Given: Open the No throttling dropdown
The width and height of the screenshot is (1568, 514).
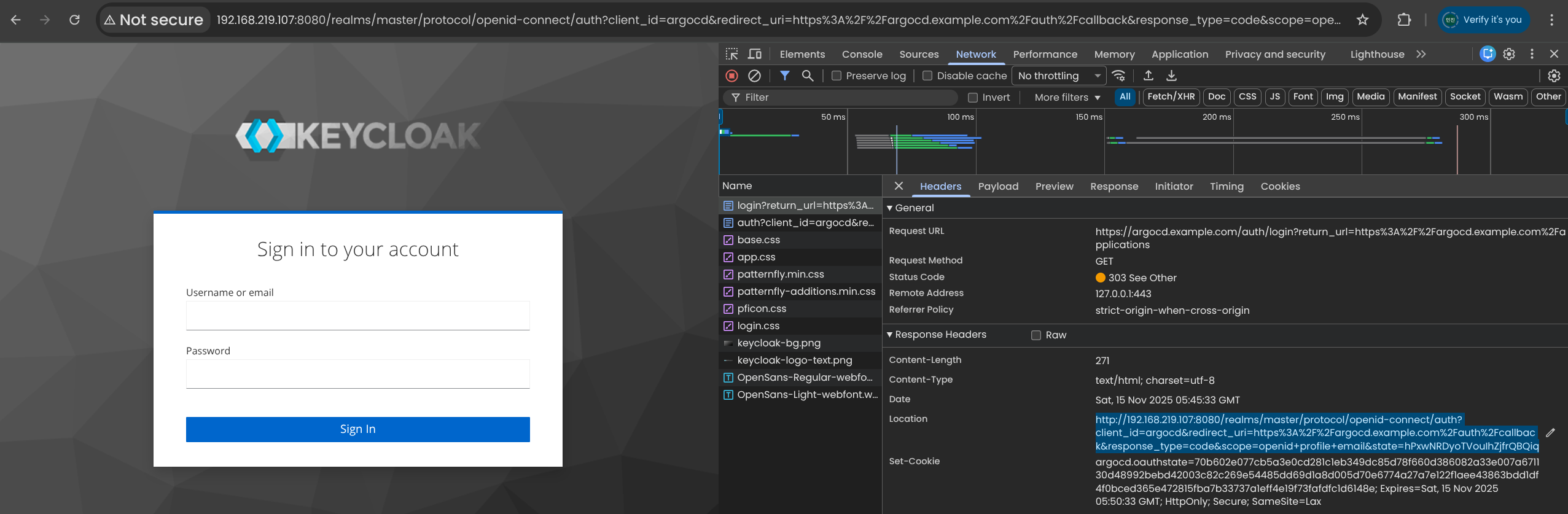Looking at the screenshot, I should [1059, 76].
